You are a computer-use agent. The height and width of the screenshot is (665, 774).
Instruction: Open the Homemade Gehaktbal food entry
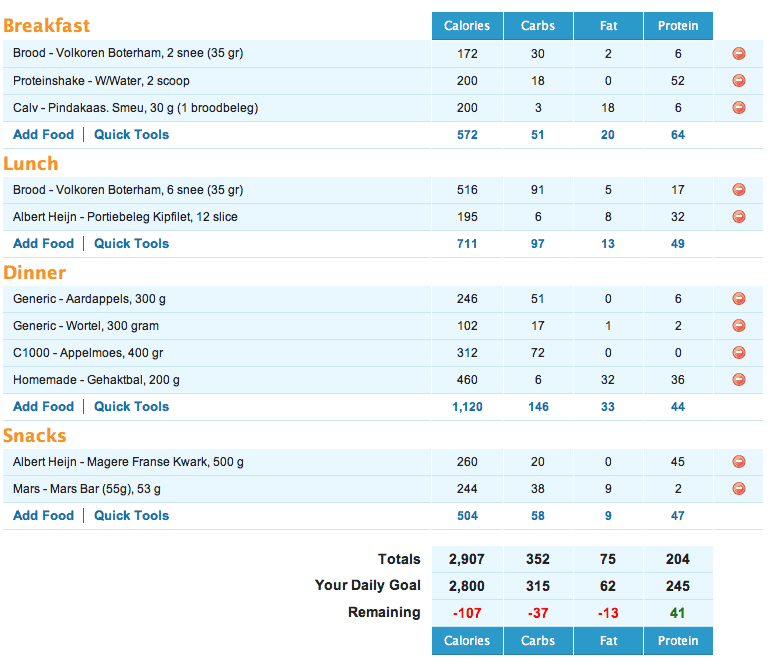pos(96,380)
